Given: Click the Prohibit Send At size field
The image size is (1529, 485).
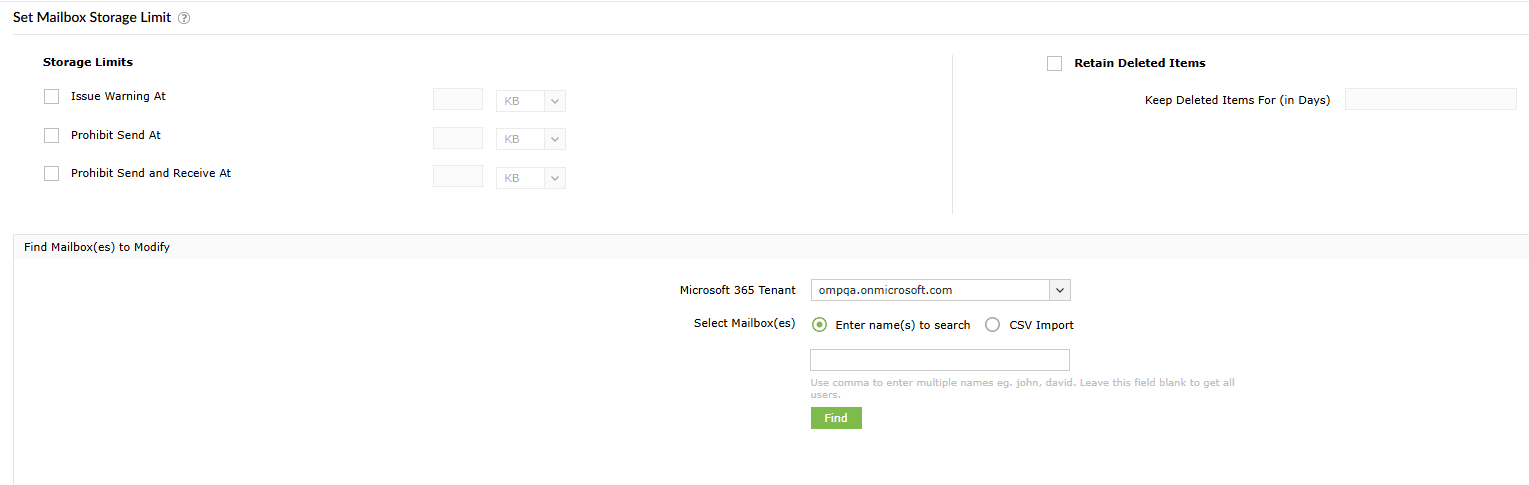Looking at the screenshot, I should [458, 138].
